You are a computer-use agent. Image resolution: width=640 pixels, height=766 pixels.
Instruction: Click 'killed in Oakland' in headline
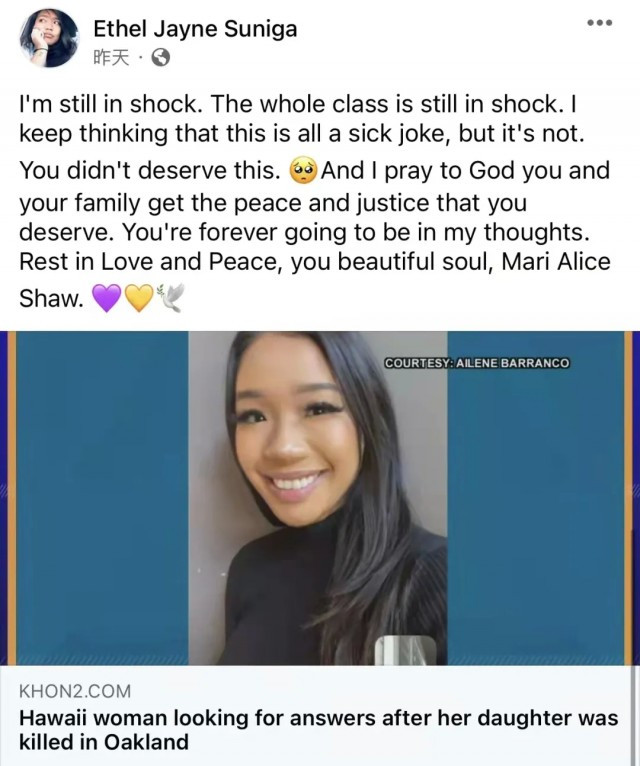coord(104,742)
